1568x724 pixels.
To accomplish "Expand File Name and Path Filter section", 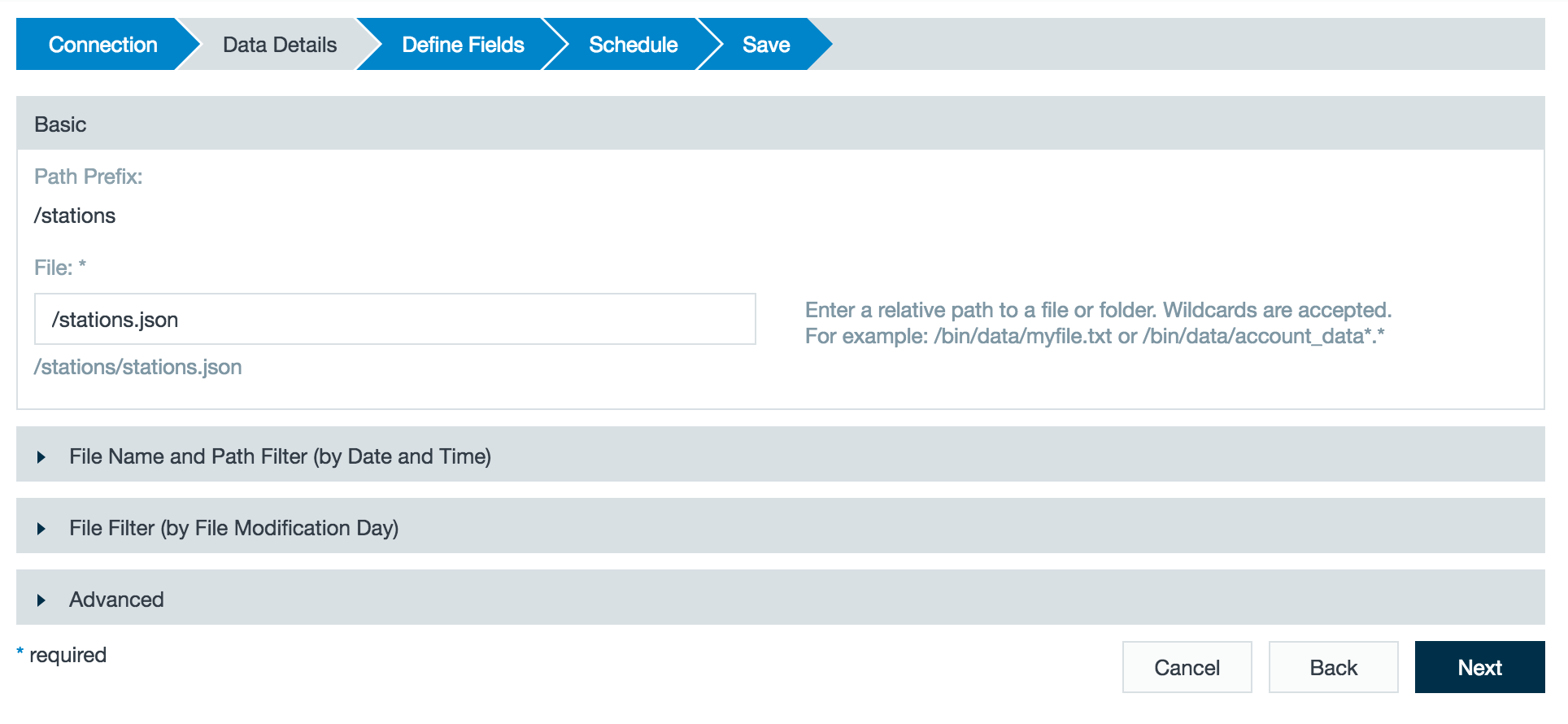I will tap(781, 455).
